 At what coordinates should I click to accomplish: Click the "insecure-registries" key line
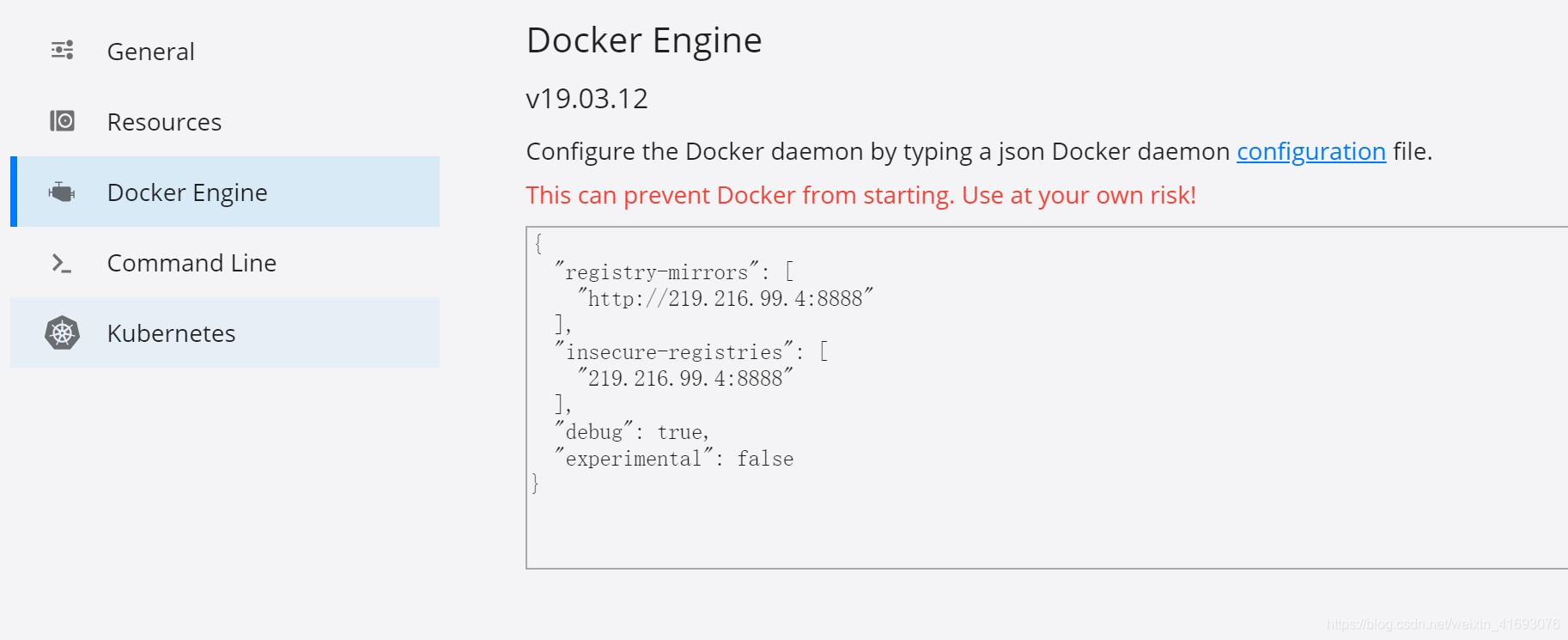(x=691, y=351)
